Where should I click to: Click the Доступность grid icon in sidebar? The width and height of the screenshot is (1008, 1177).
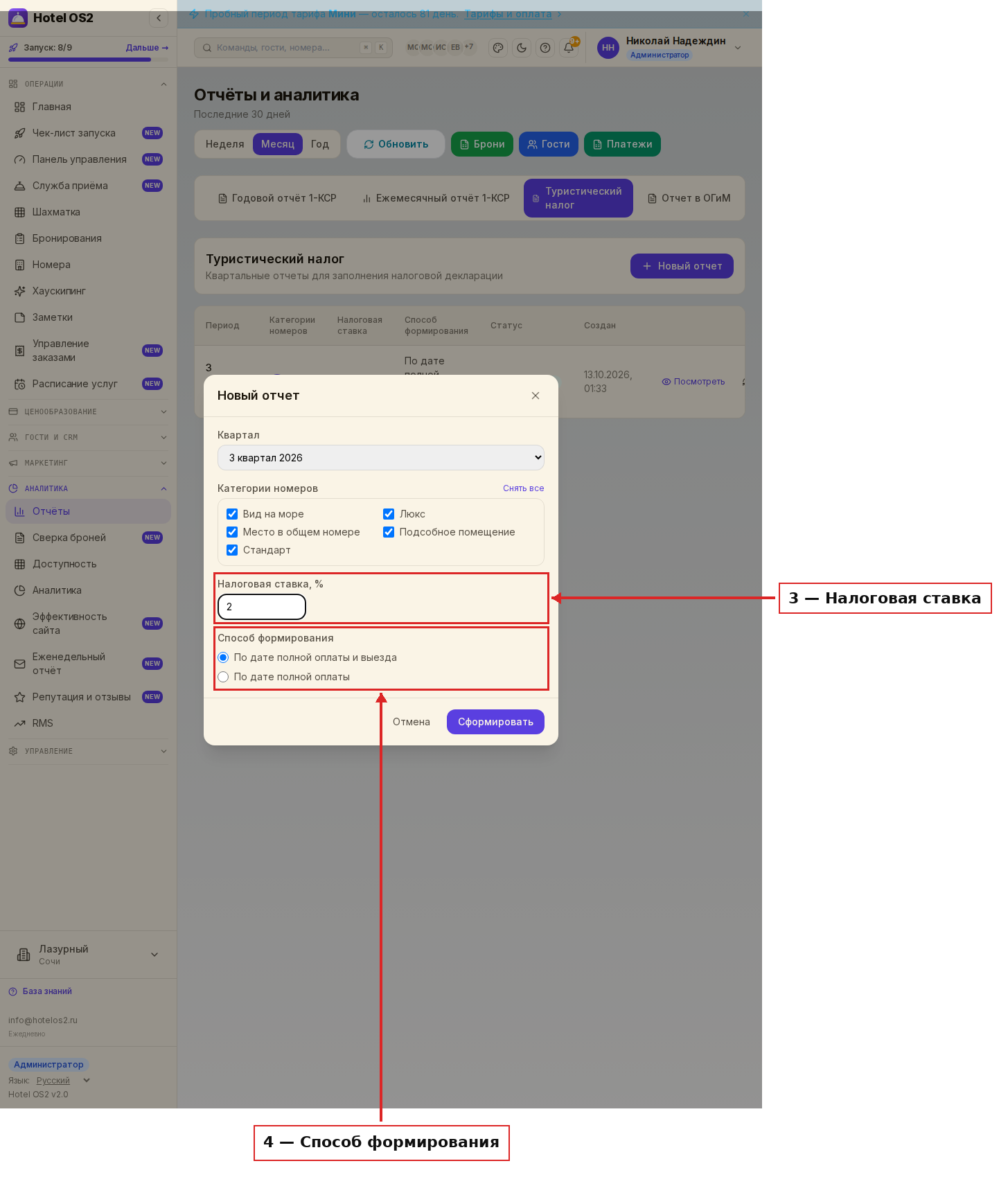[19, 564]
